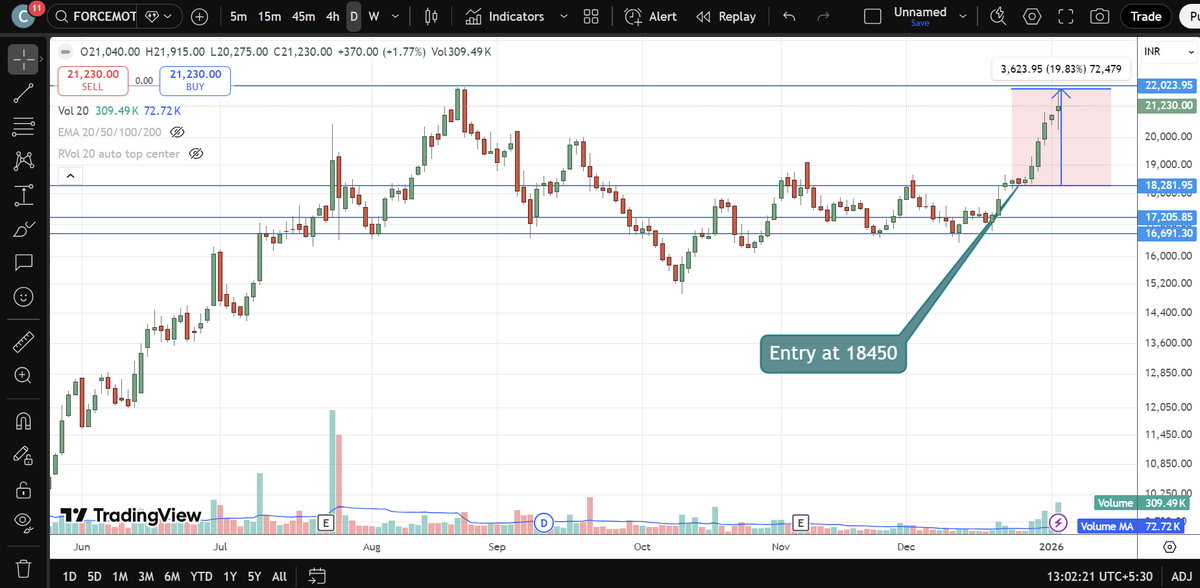
Task: Click the Save link under Unnamed
Action: pos(920,24)
